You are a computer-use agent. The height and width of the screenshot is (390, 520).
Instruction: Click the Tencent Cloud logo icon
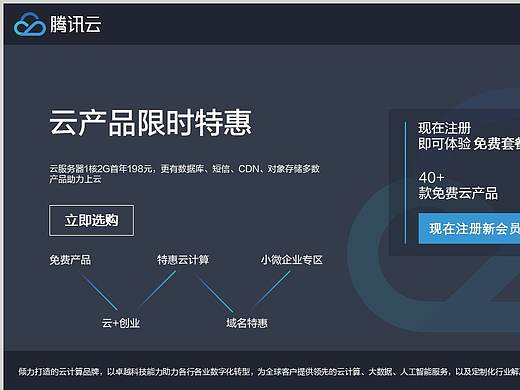(x=30, y=24)
